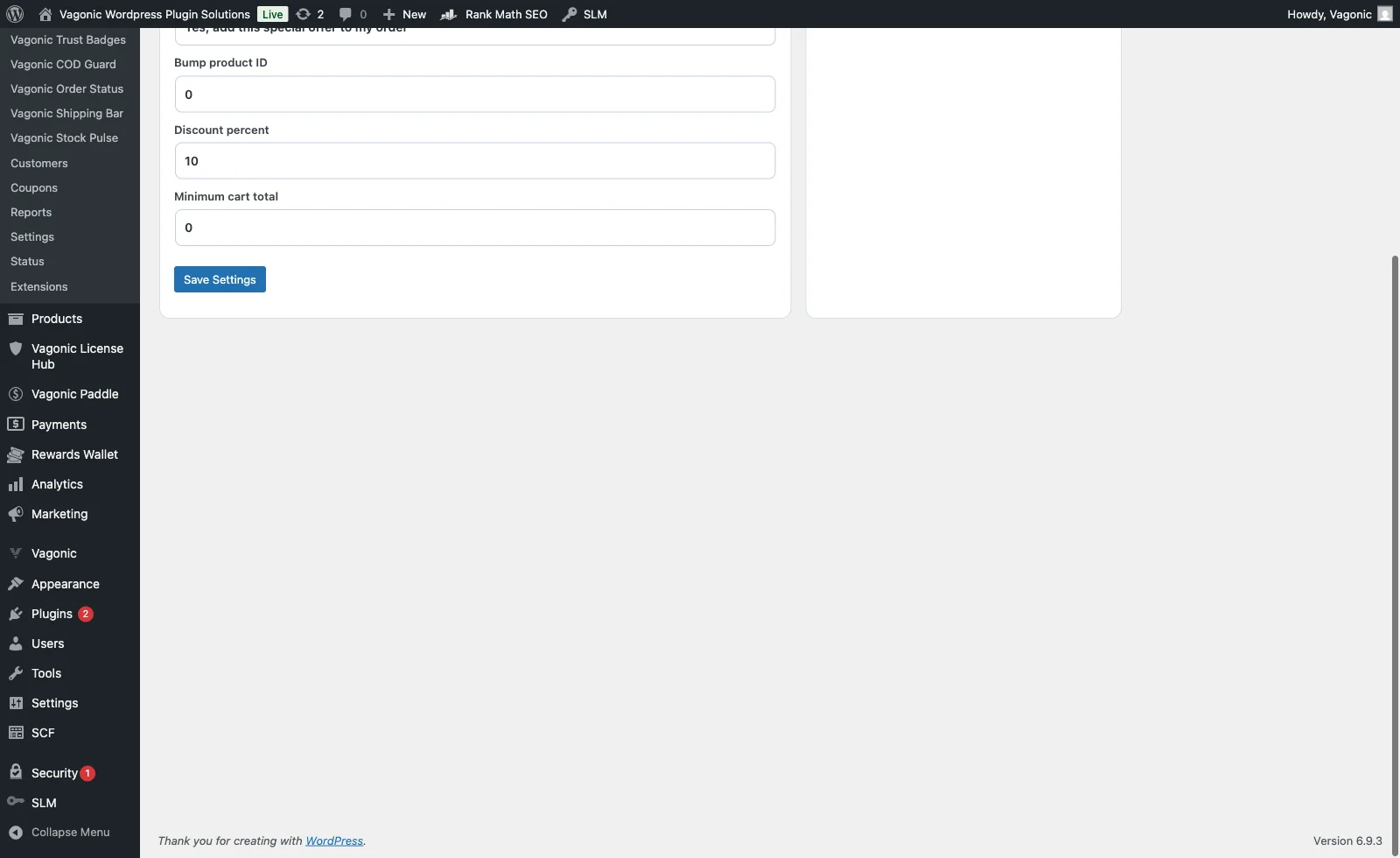Click the Tools menu label

[46, 673]
